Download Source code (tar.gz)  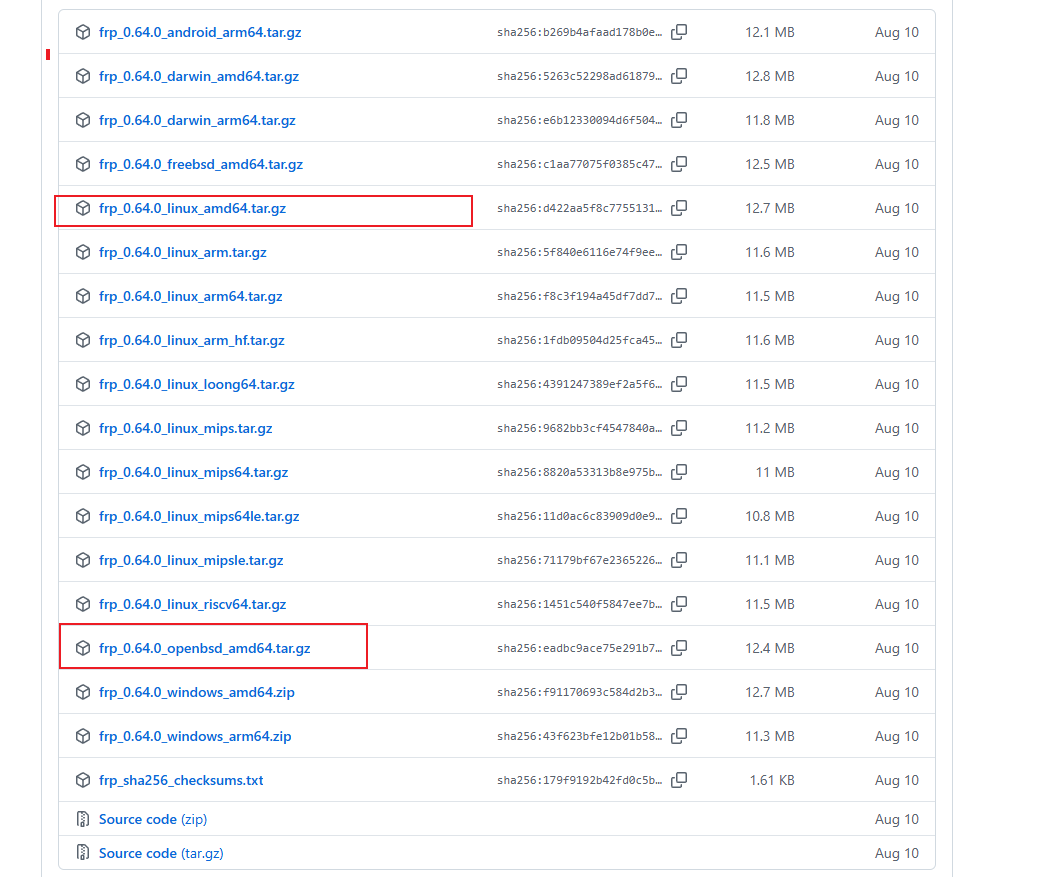(x=161, y=853)
